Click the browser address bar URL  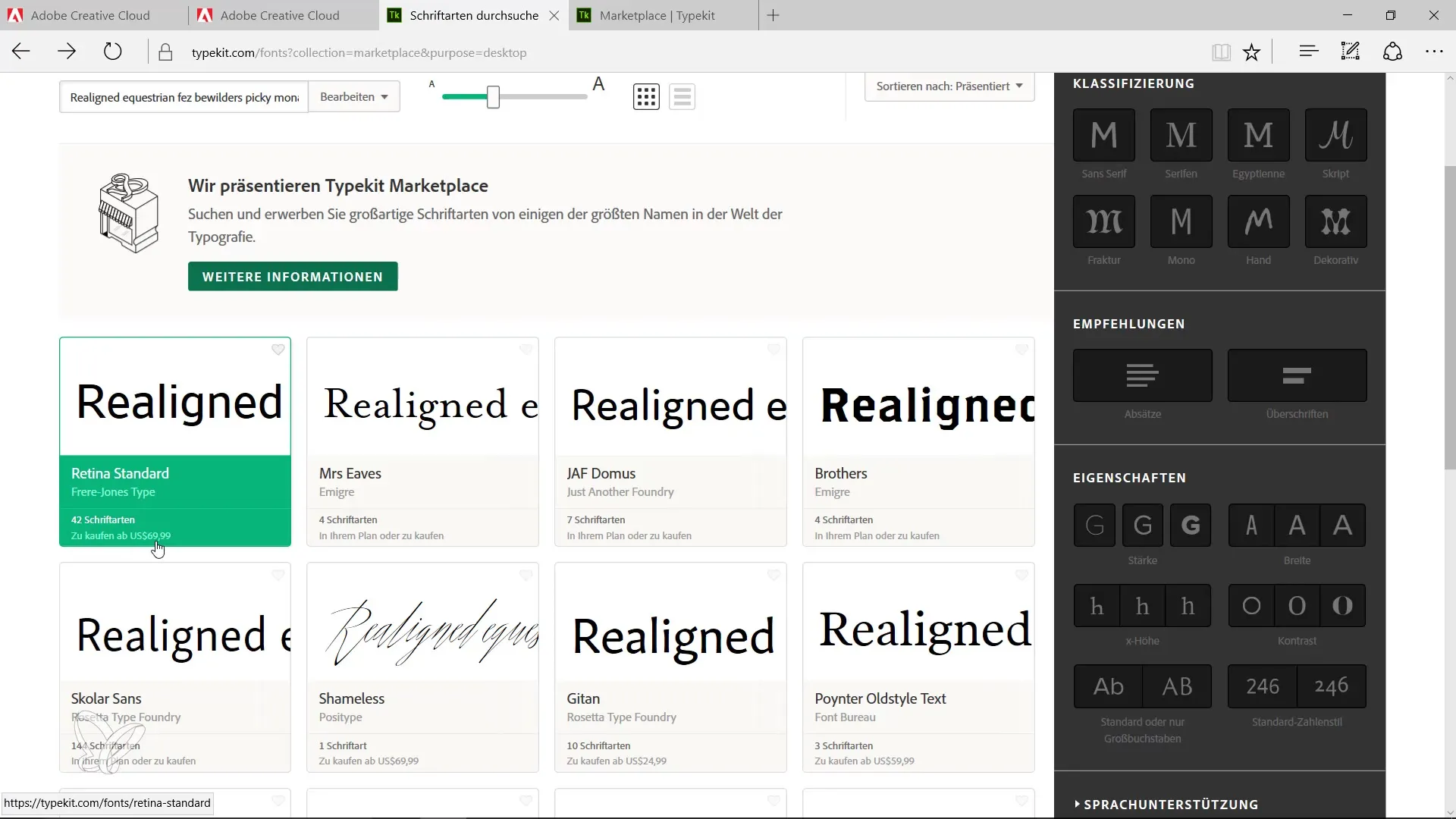[359, 52]
